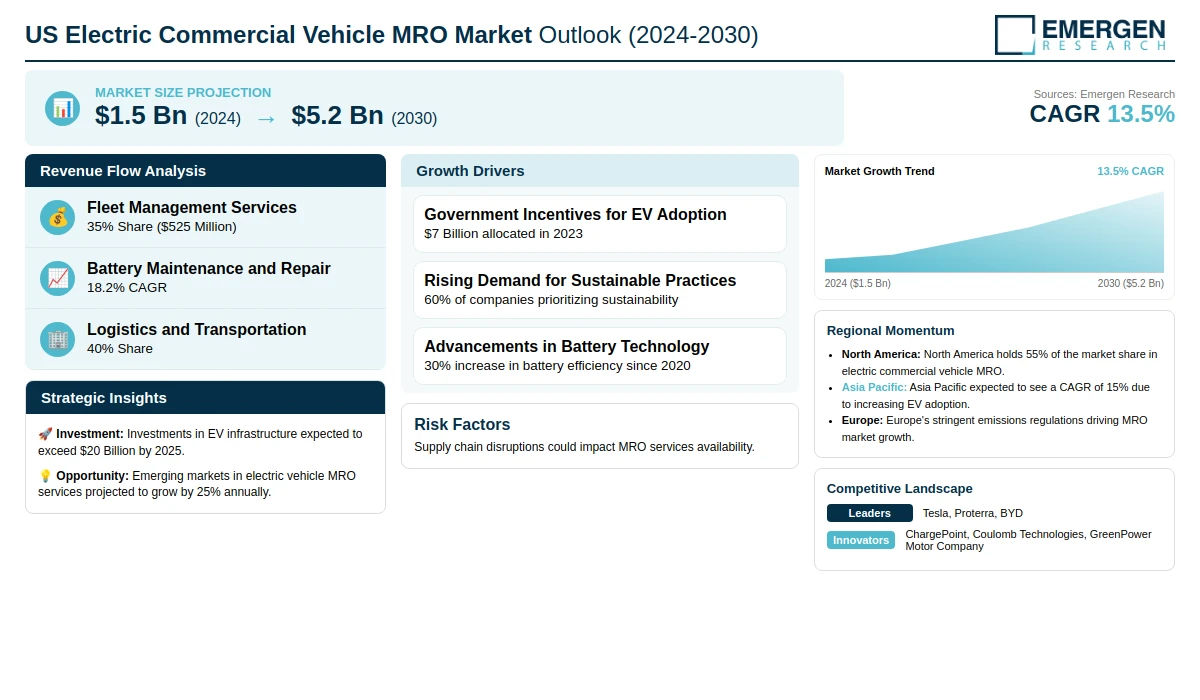Click the Risk Factors heading

pos(462,425)
